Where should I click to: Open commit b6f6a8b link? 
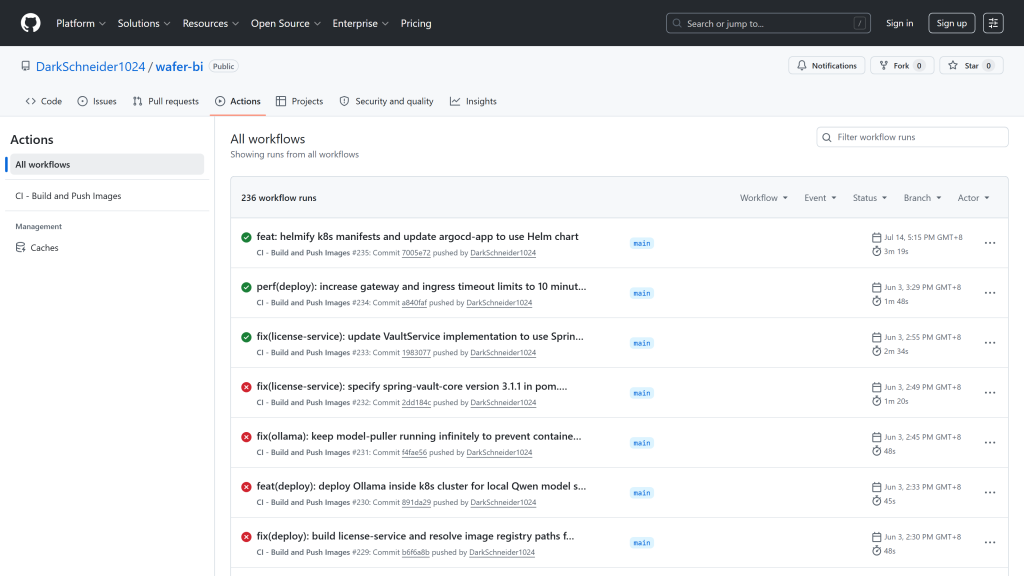tap(415, 552)
